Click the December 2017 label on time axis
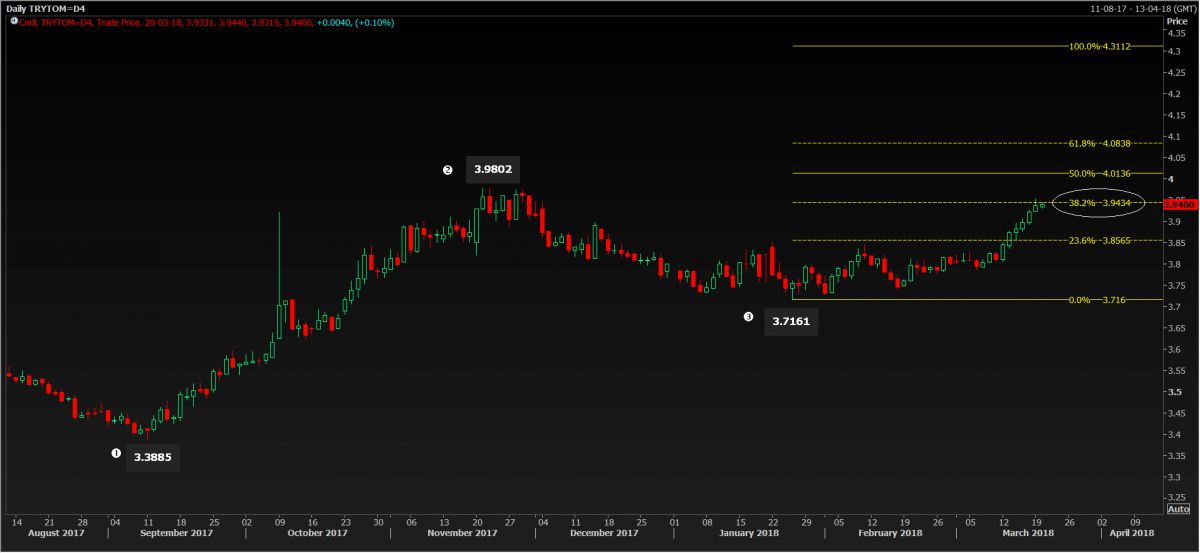The height and width of the screenshot is (553, 1200). point(603,533)
